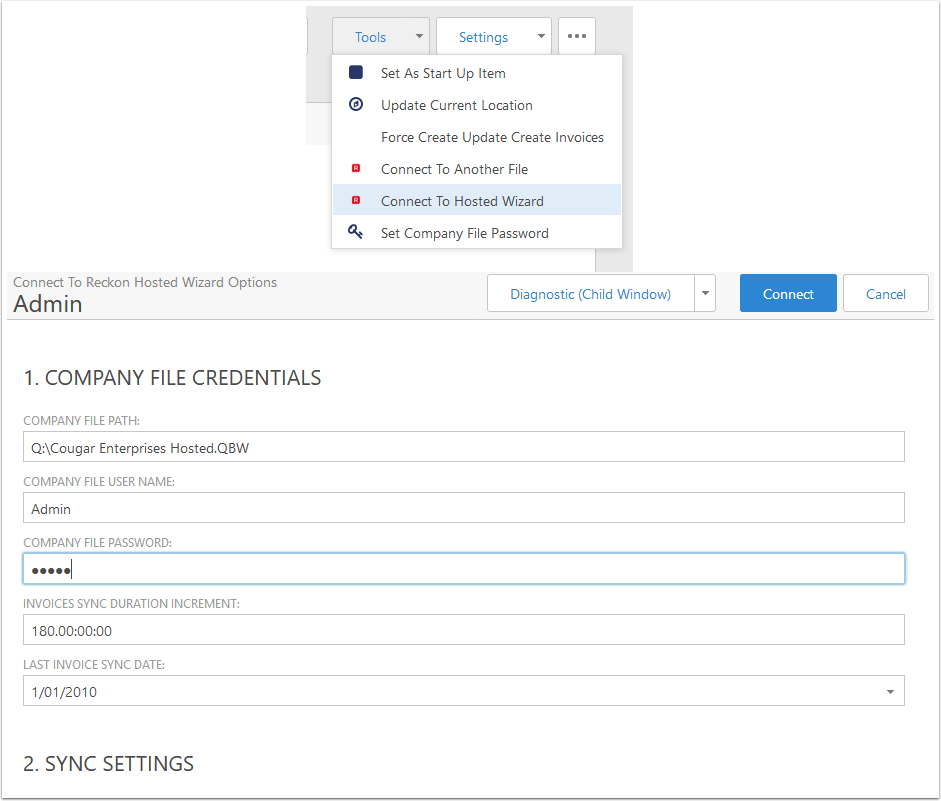Viewport: 941px width, 801px height.
Task: Click 'INVOICES SYNC DURATION INCREMENT:' label
Action: [131, 604]
